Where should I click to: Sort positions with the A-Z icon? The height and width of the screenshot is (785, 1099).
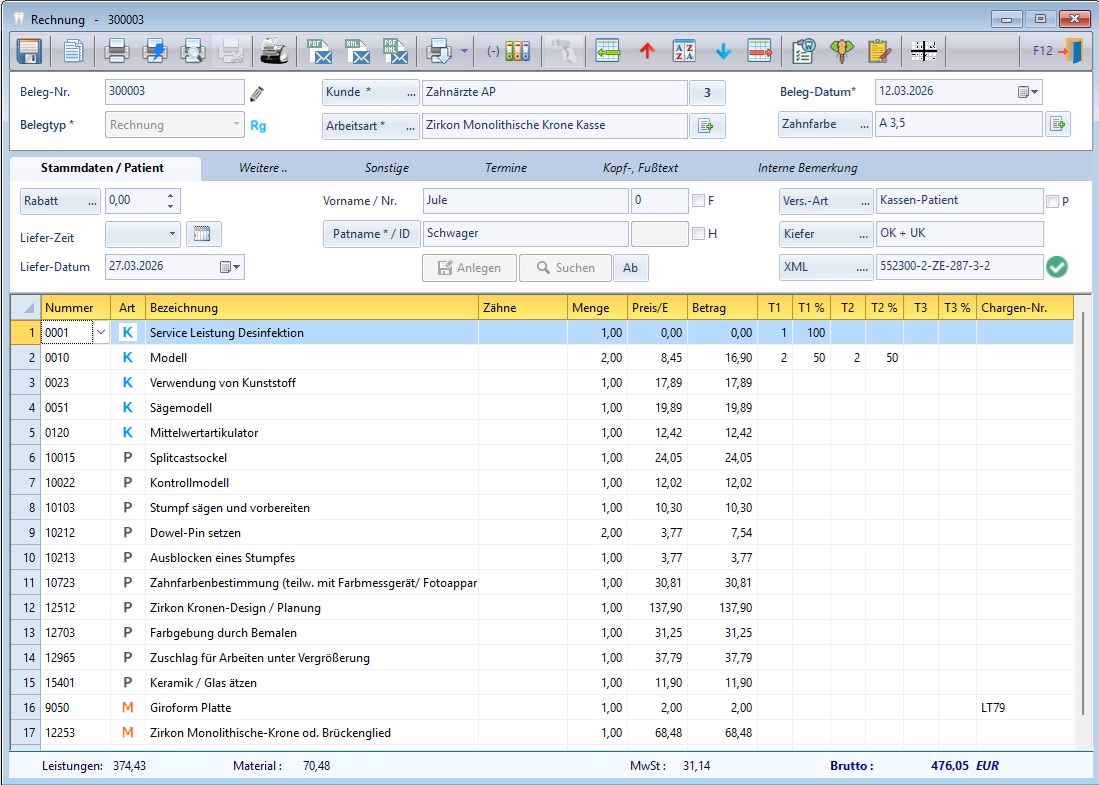[684, 51]
